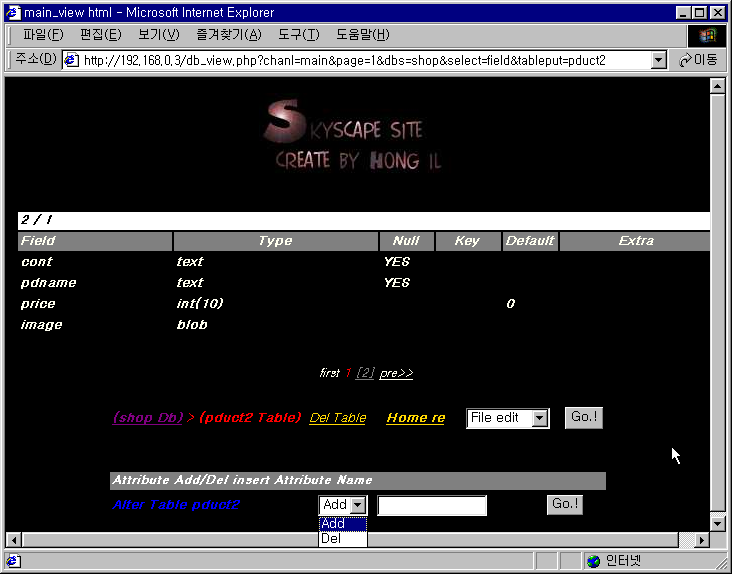732x574 pixels.
Task: Click the blob type cell
Action: (192, 325)
